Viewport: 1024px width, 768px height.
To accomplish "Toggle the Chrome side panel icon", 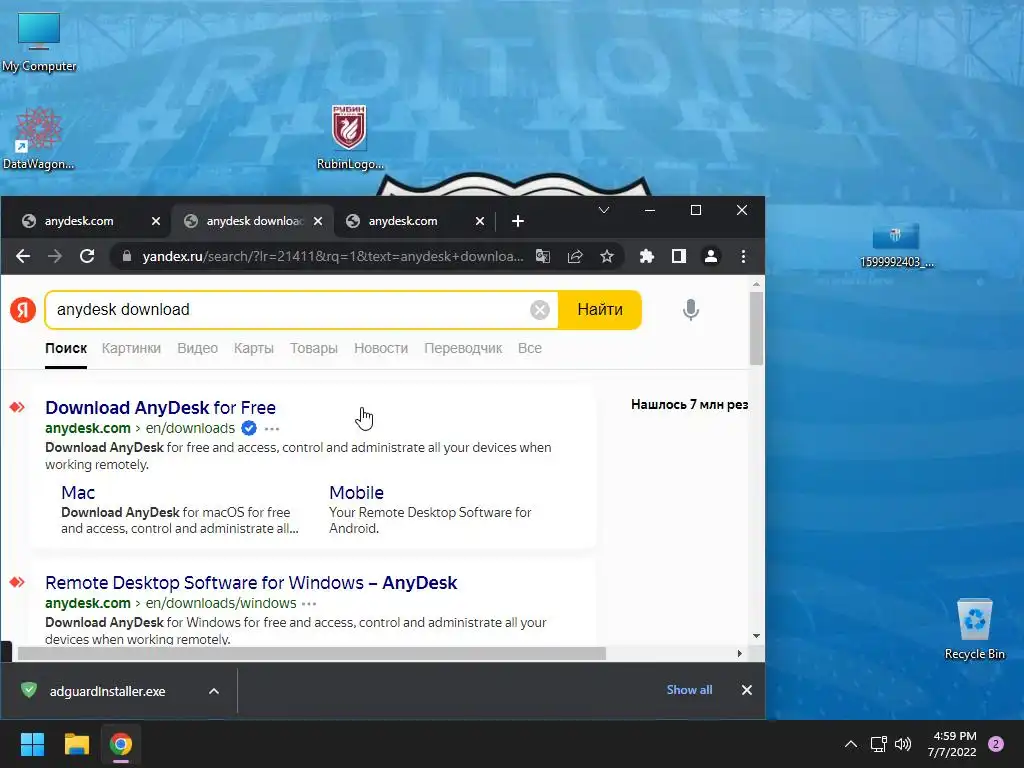I will click(679, 257).
